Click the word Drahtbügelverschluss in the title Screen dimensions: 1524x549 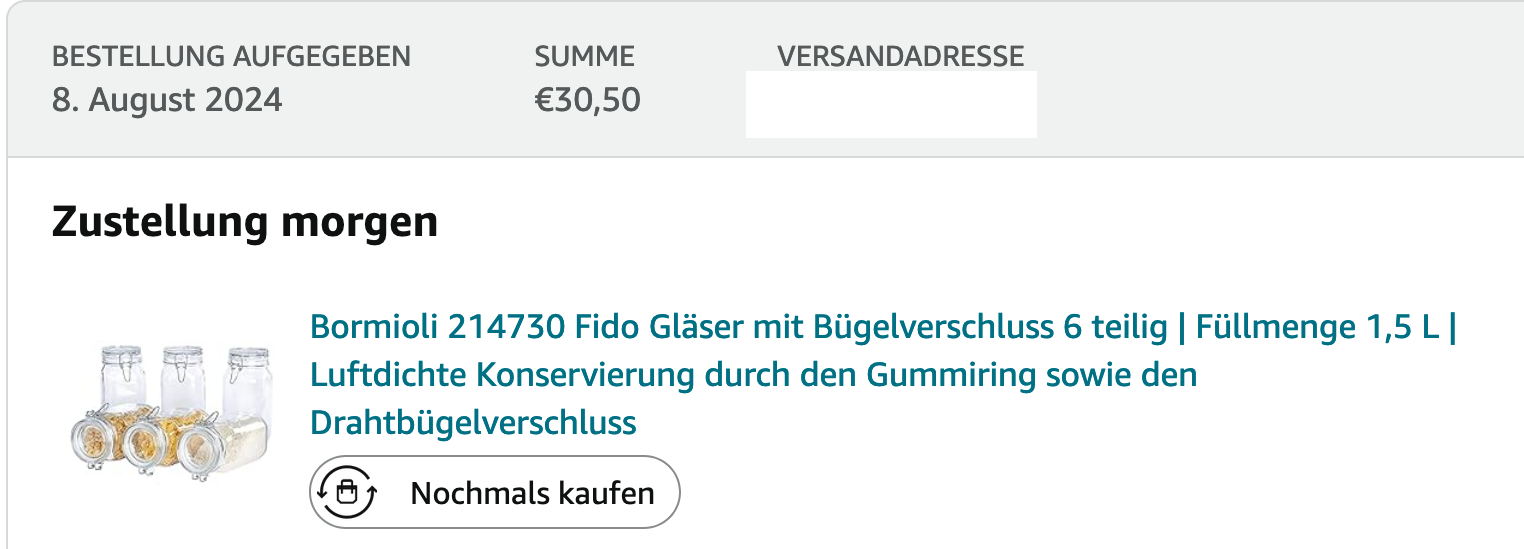tap(473, 422)
